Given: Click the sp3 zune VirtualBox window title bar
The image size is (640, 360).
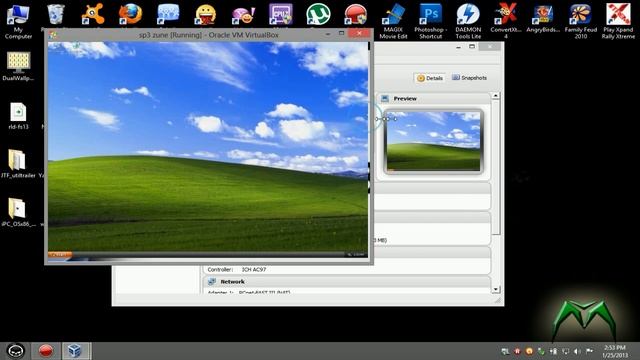Looking at the screenshot, I should pyautogui.click(x=209, y=35).
